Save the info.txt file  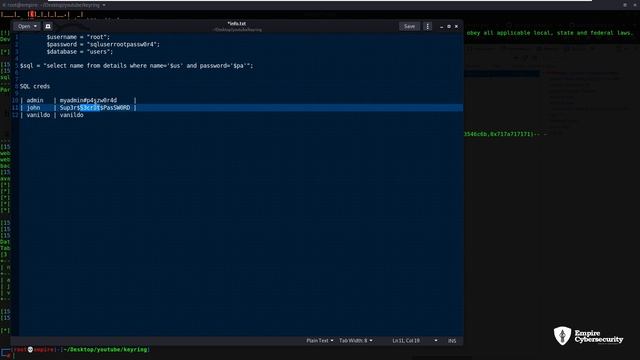click(x=409, y=26)
